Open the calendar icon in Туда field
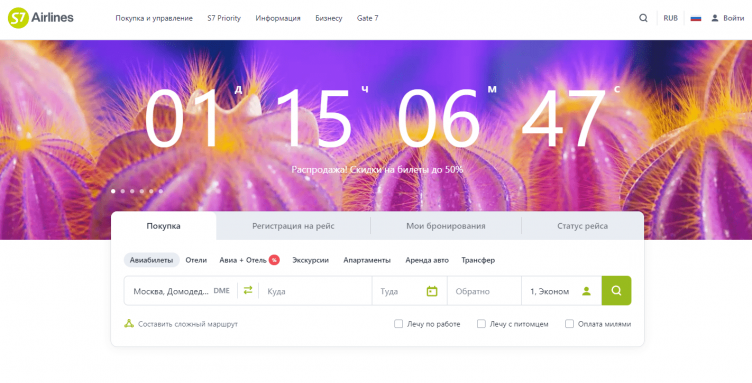This screenshot has height=383, width=752. 432,291
